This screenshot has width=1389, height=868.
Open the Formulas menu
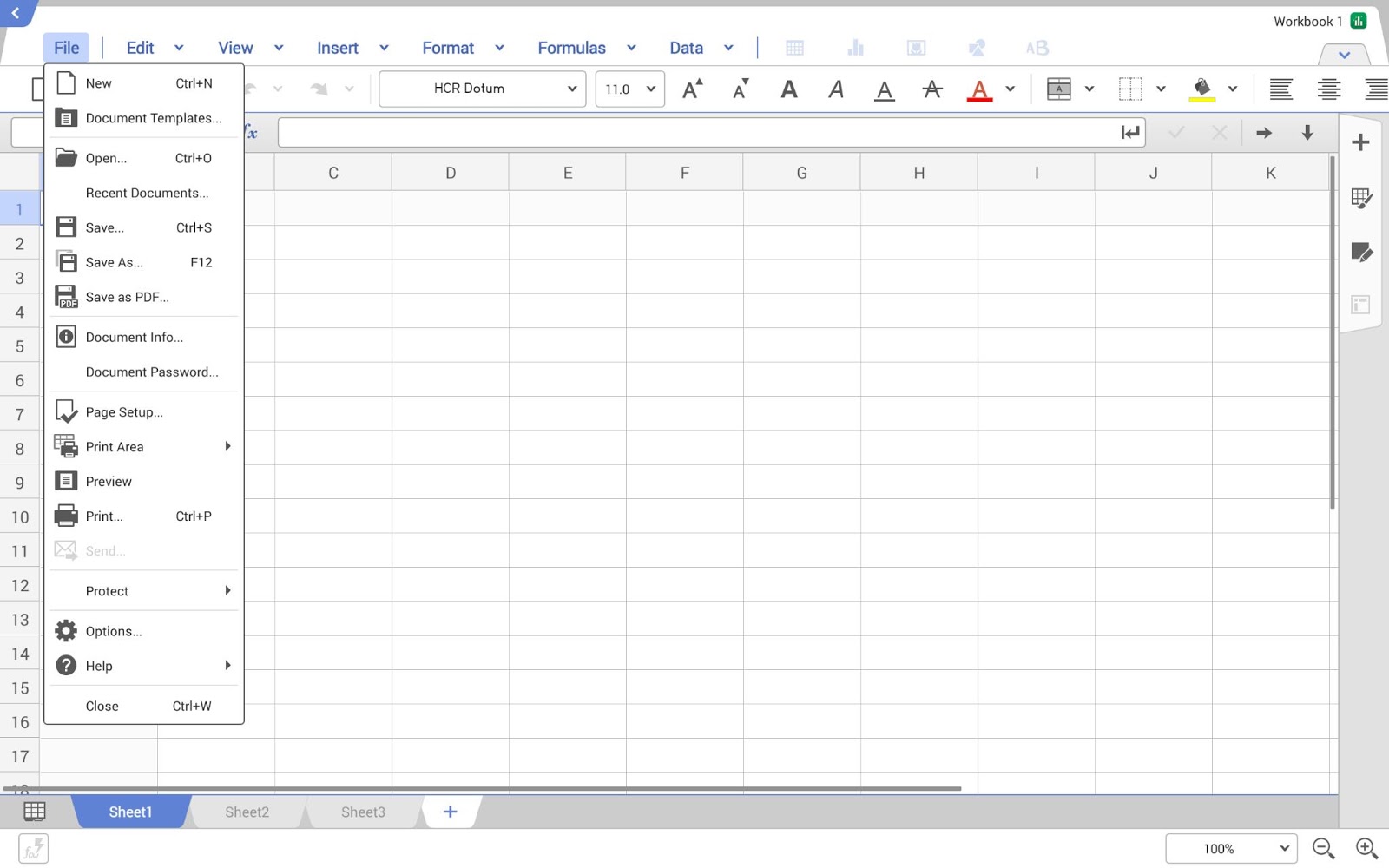pyautogui.click(x=571, y=48)
